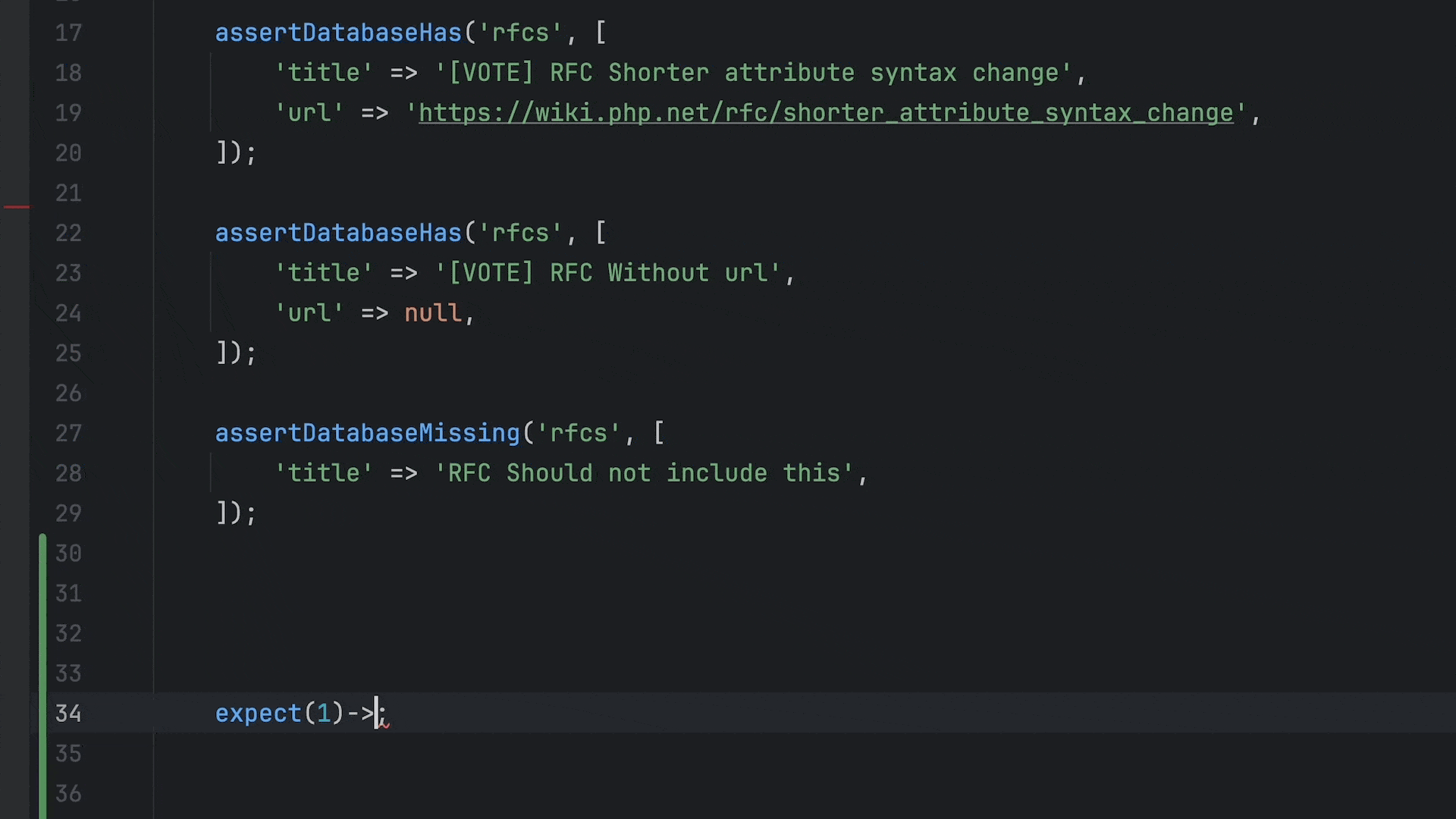Click the first assertDatabaseHas call on line 17

(338, 33)
